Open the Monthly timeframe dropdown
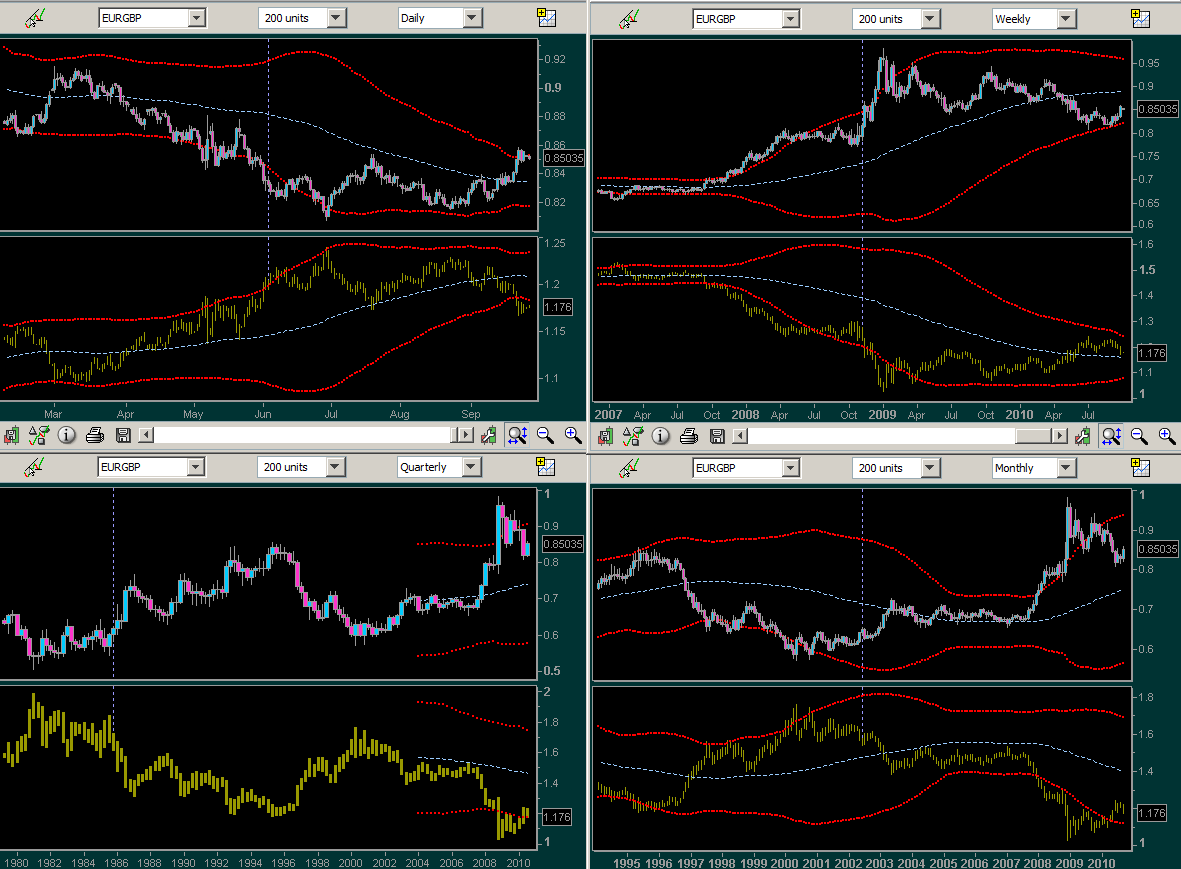This screenshot has height=869, width=1181. pyautogui.click(x=1067, y=468)
